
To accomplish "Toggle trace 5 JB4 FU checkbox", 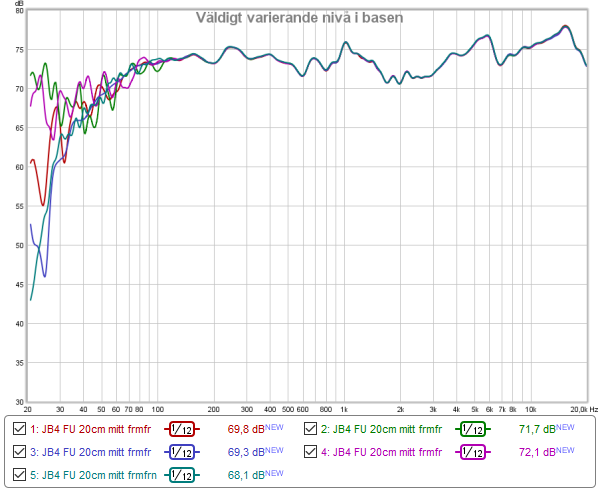I will pyautogui.click(x=19, y=475).
